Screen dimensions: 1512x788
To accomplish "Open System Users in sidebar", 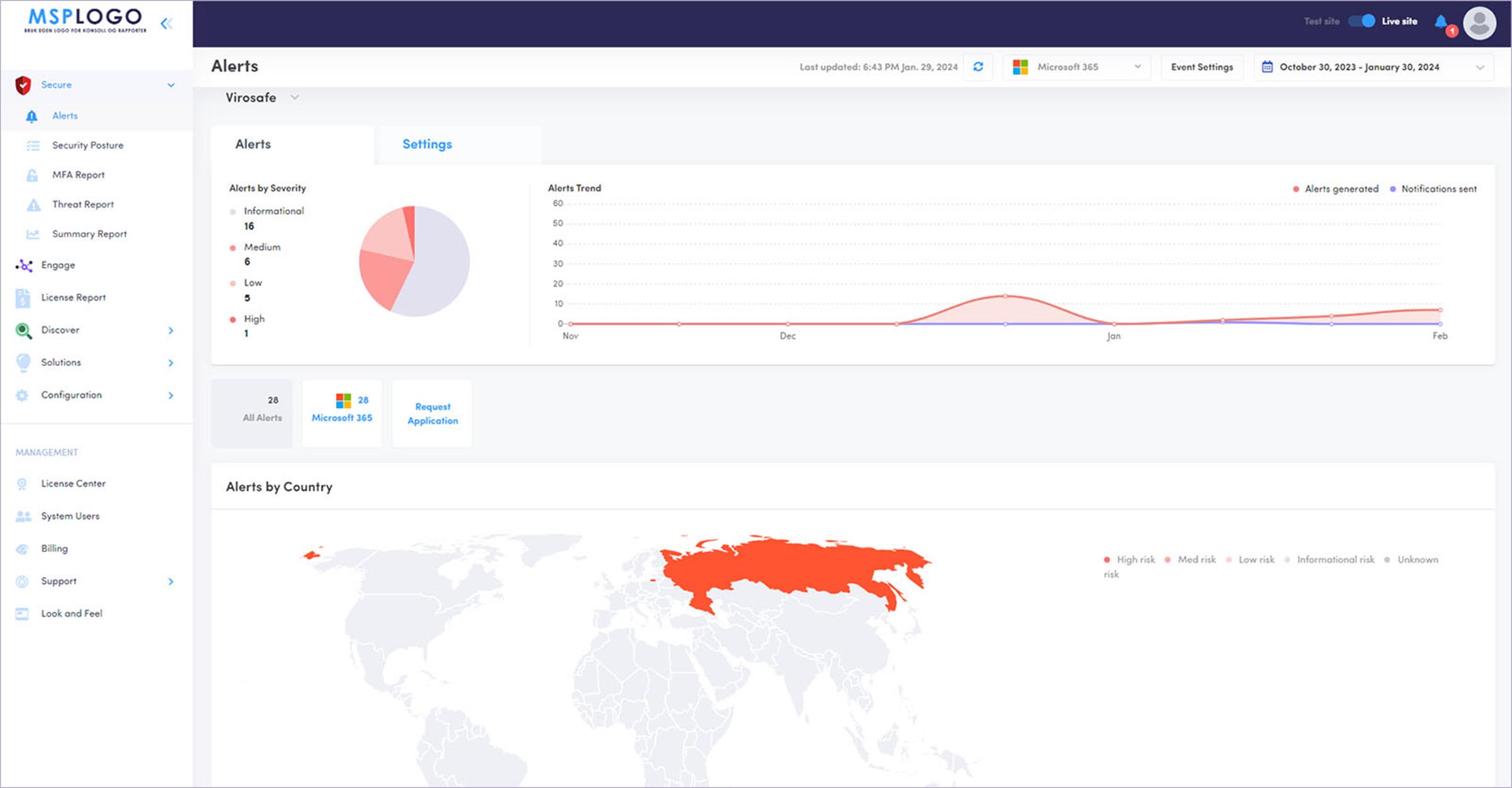I will 70,517.
